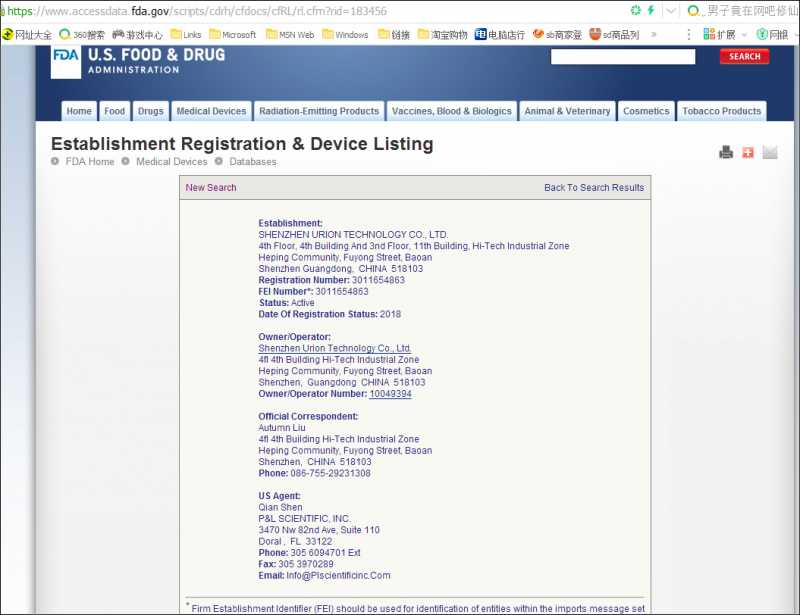Open Vaccines, Blood & Biologics tab
The image size is (800, 615).
point(452,111)
